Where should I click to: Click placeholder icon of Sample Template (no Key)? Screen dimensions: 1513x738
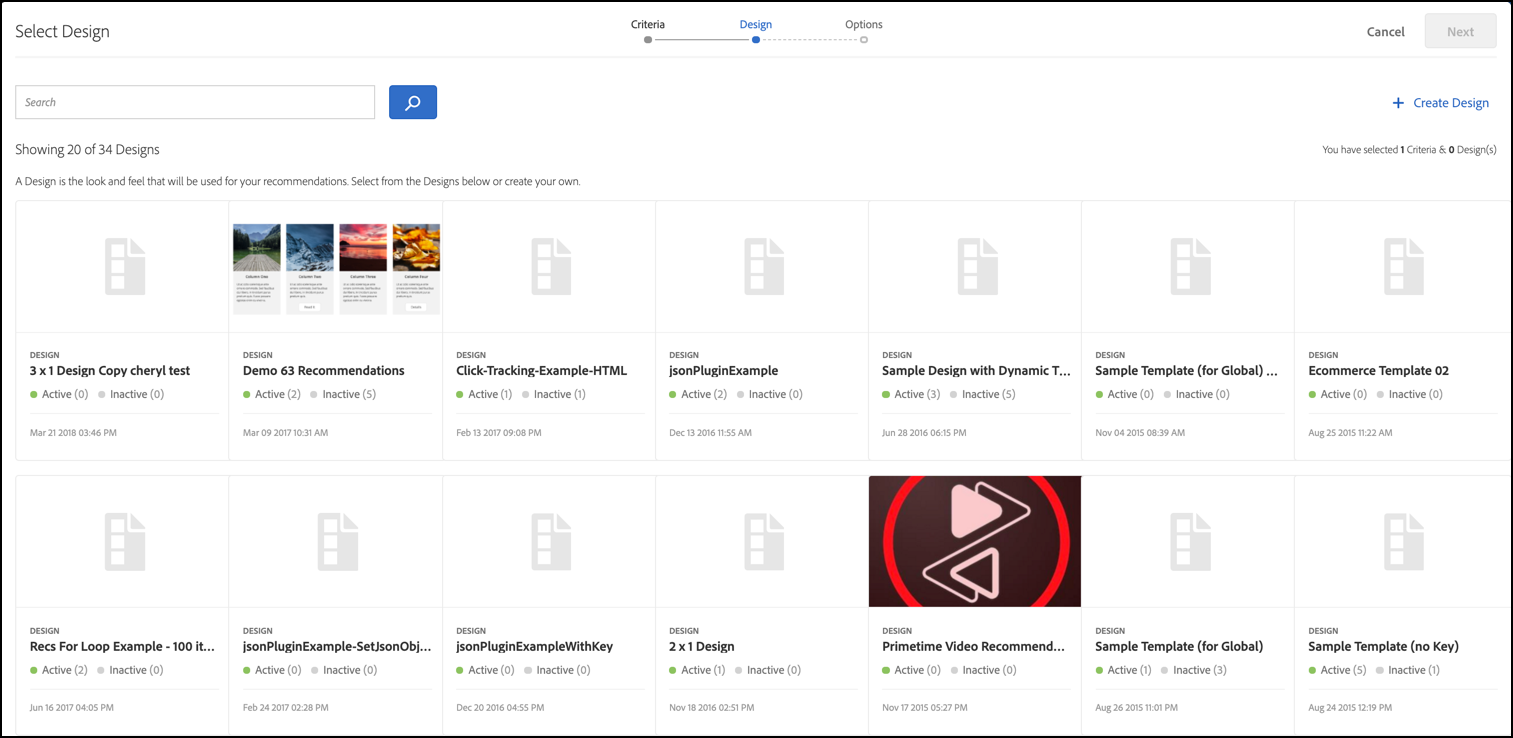[1403, 542]
